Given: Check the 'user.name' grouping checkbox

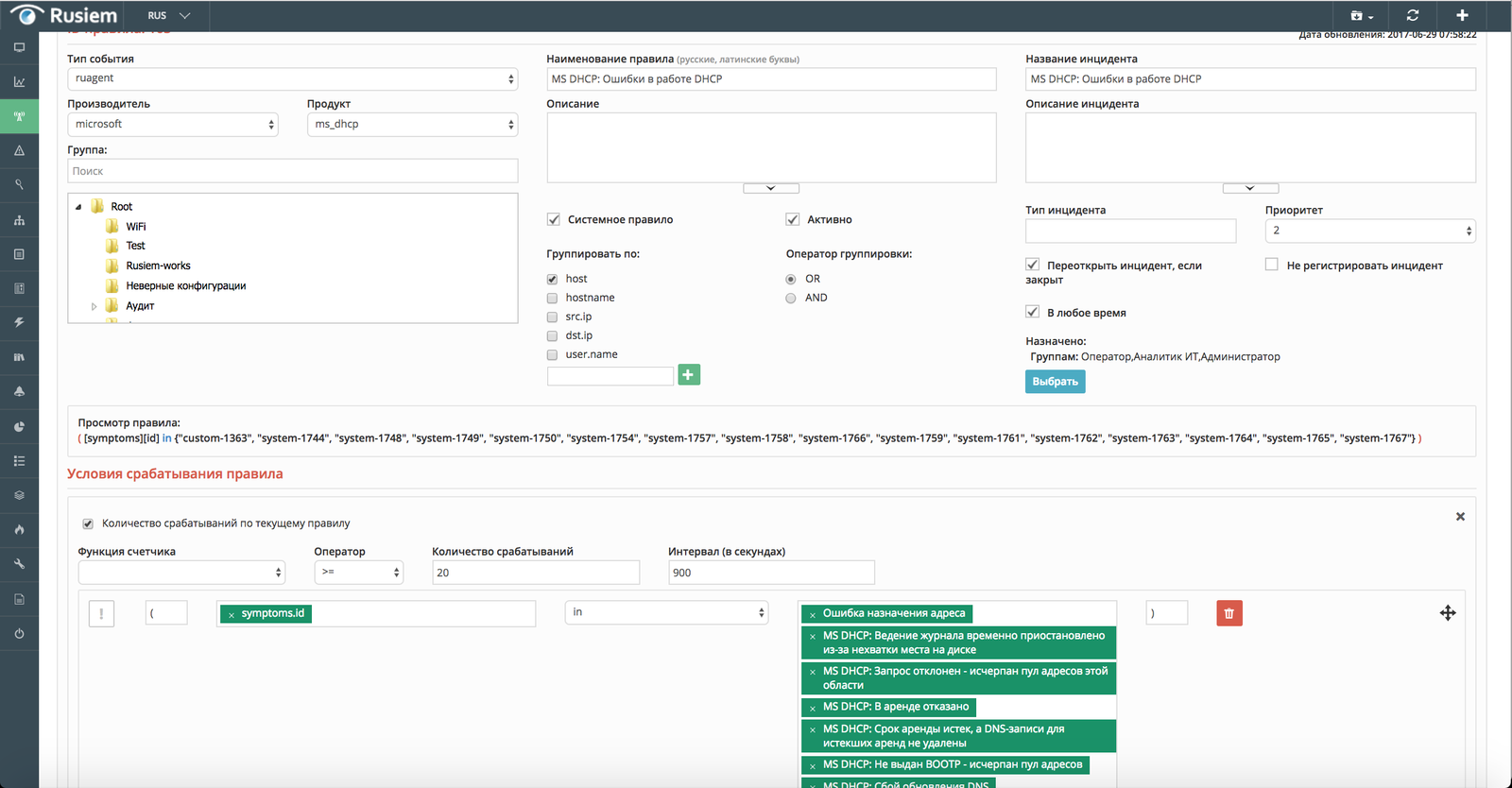Looking at the screenshot, I should pos(553,355).
